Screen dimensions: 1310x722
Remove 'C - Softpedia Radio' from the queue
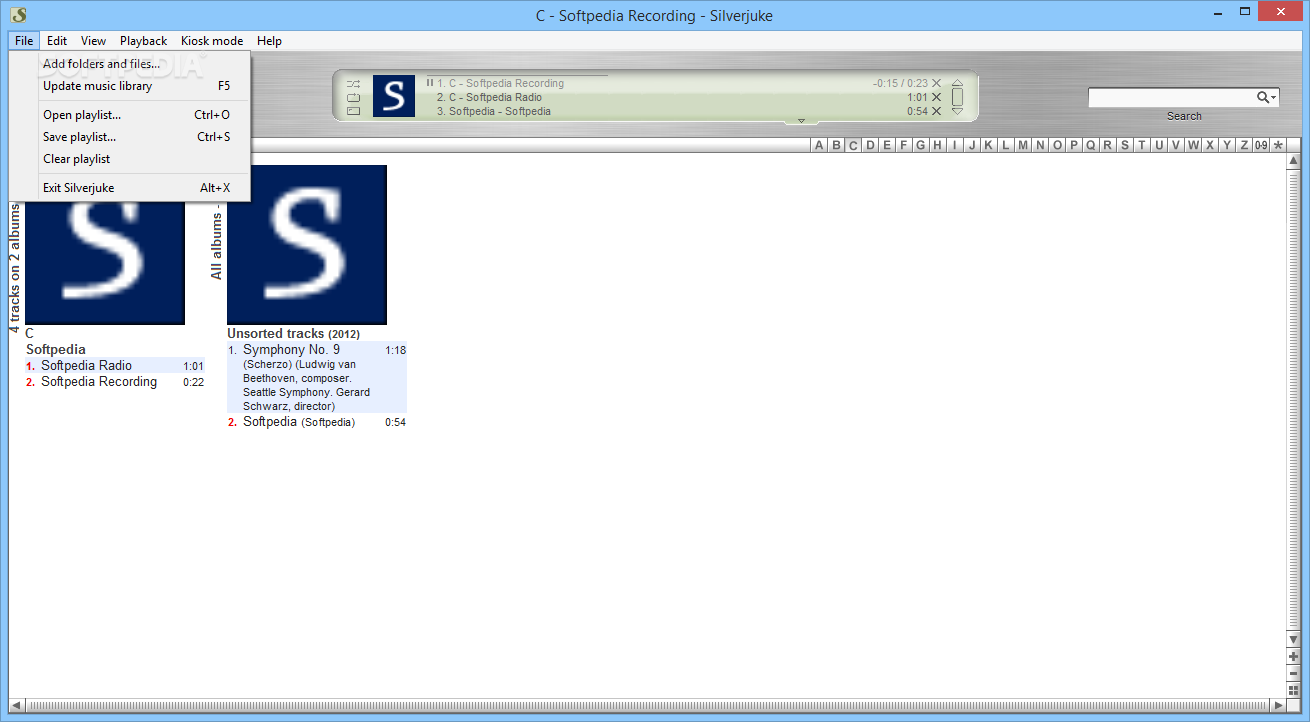pos(937,98)
